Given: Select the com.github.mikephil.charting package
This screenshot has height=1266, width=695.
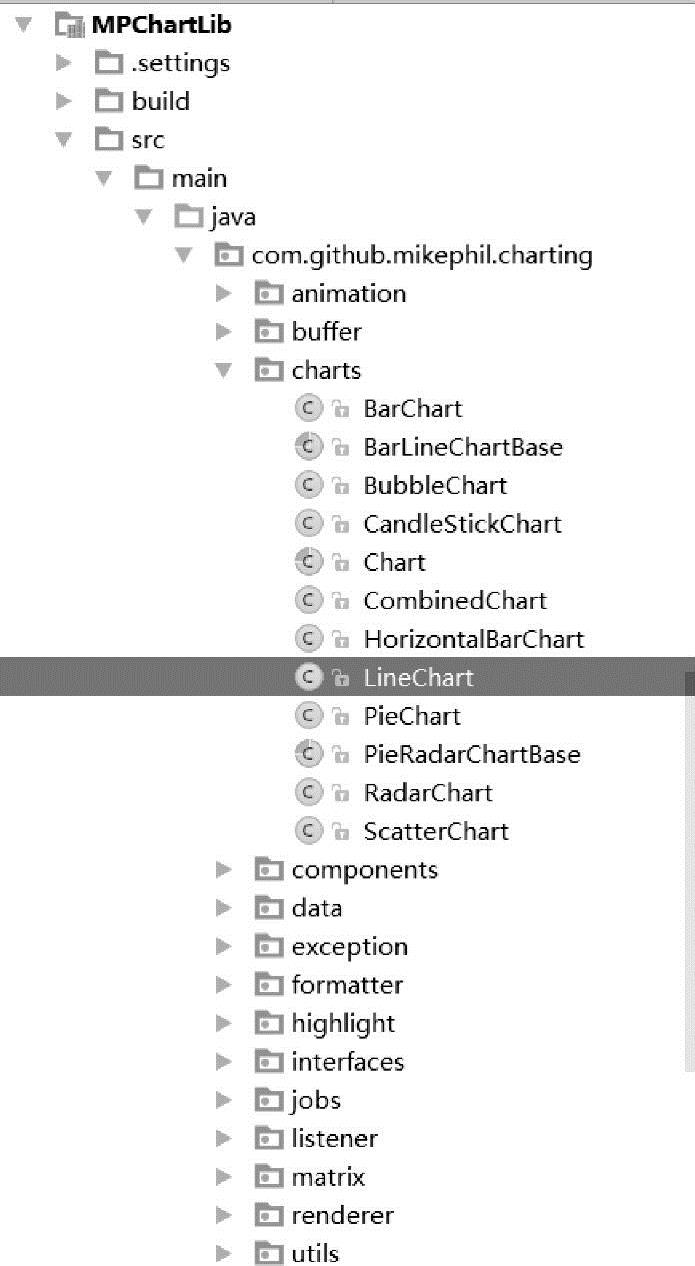Looking at the screenshot, I should pyautogui.click(x=421, y=255).
